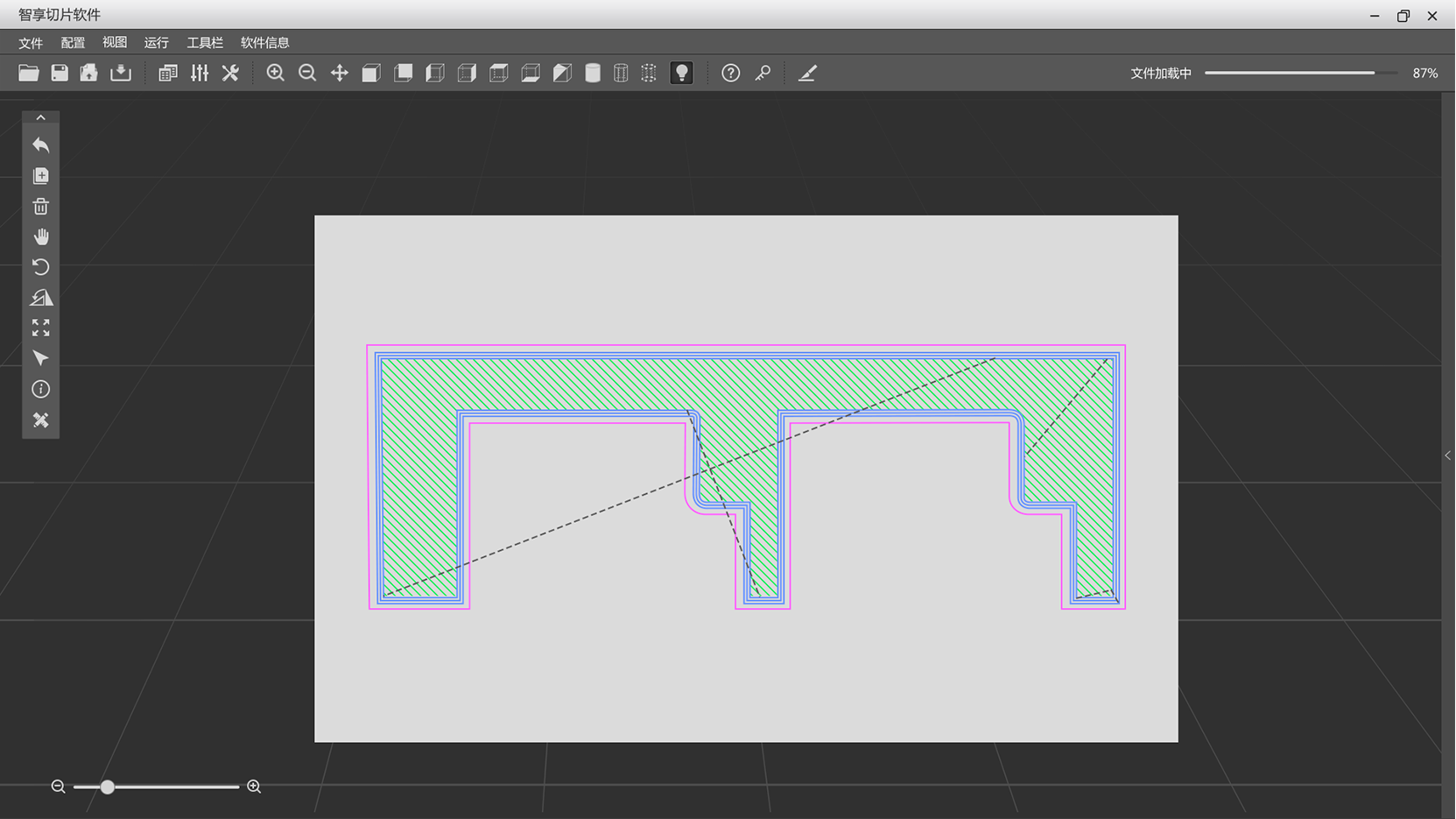Open the help question mark icon
The width and height of the screenshot is (1456, 819).
730,74
